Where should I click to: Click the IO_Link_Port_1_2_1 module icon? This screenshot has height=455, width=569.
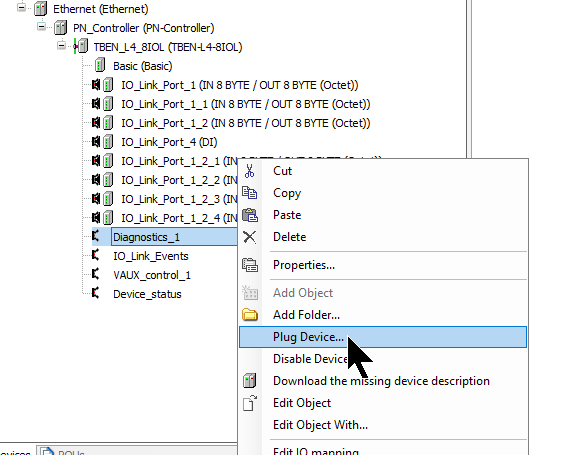click(x=108, y=160)
